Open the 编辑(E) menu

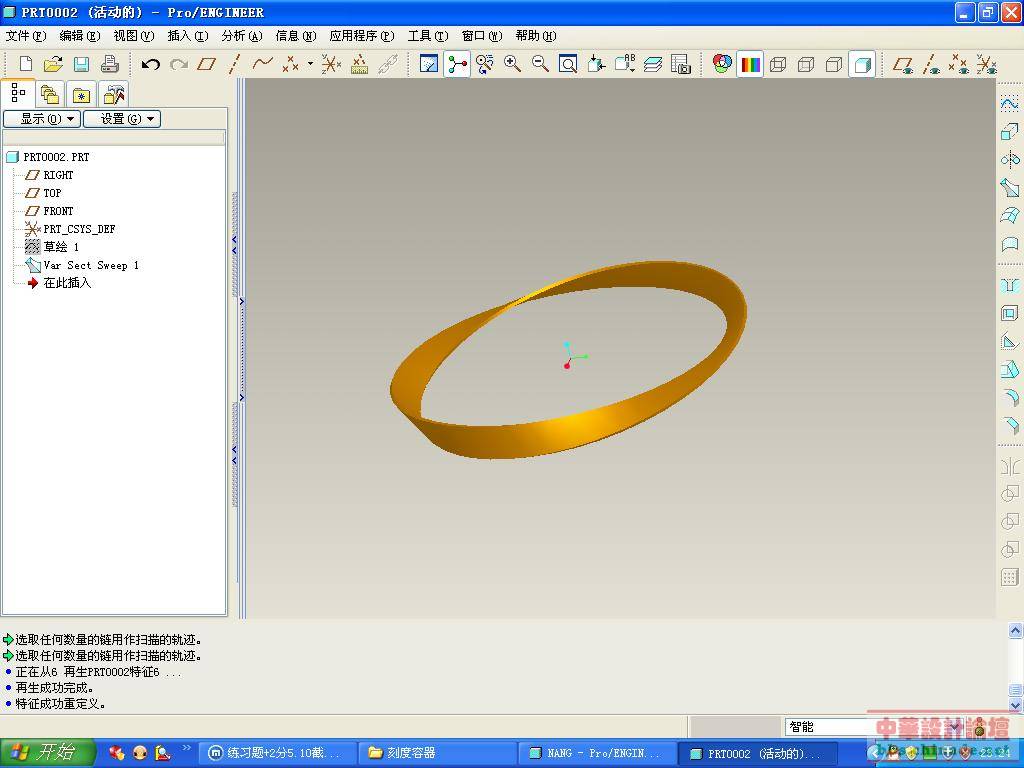pos(80,36)
